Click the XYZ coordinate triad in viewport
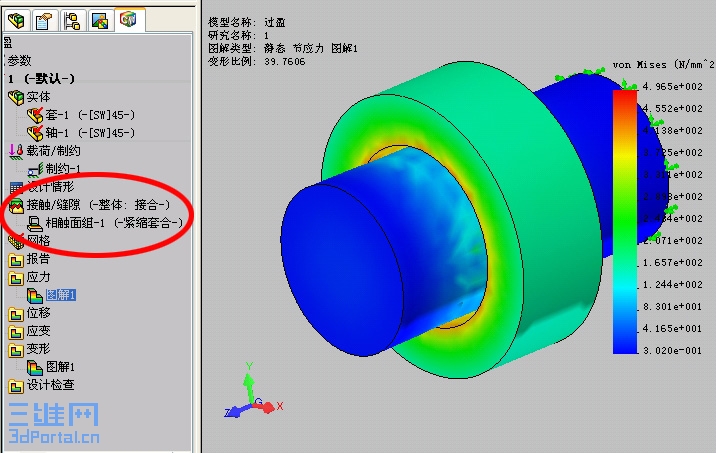This screenshot has width=716, height=453. coord(254,390)
